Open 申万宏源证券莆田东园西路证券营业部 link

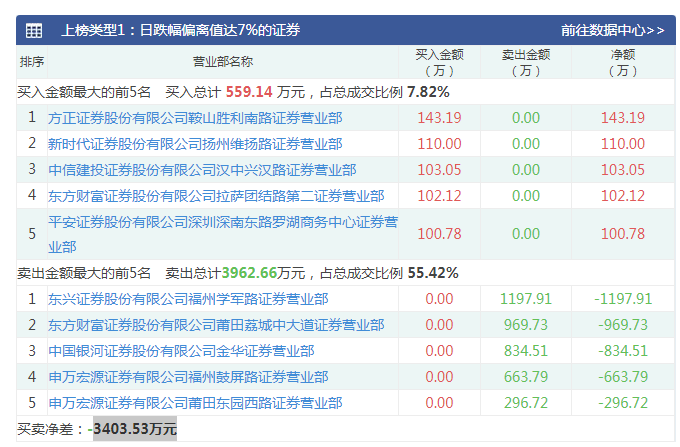click(x=195, y=403)
